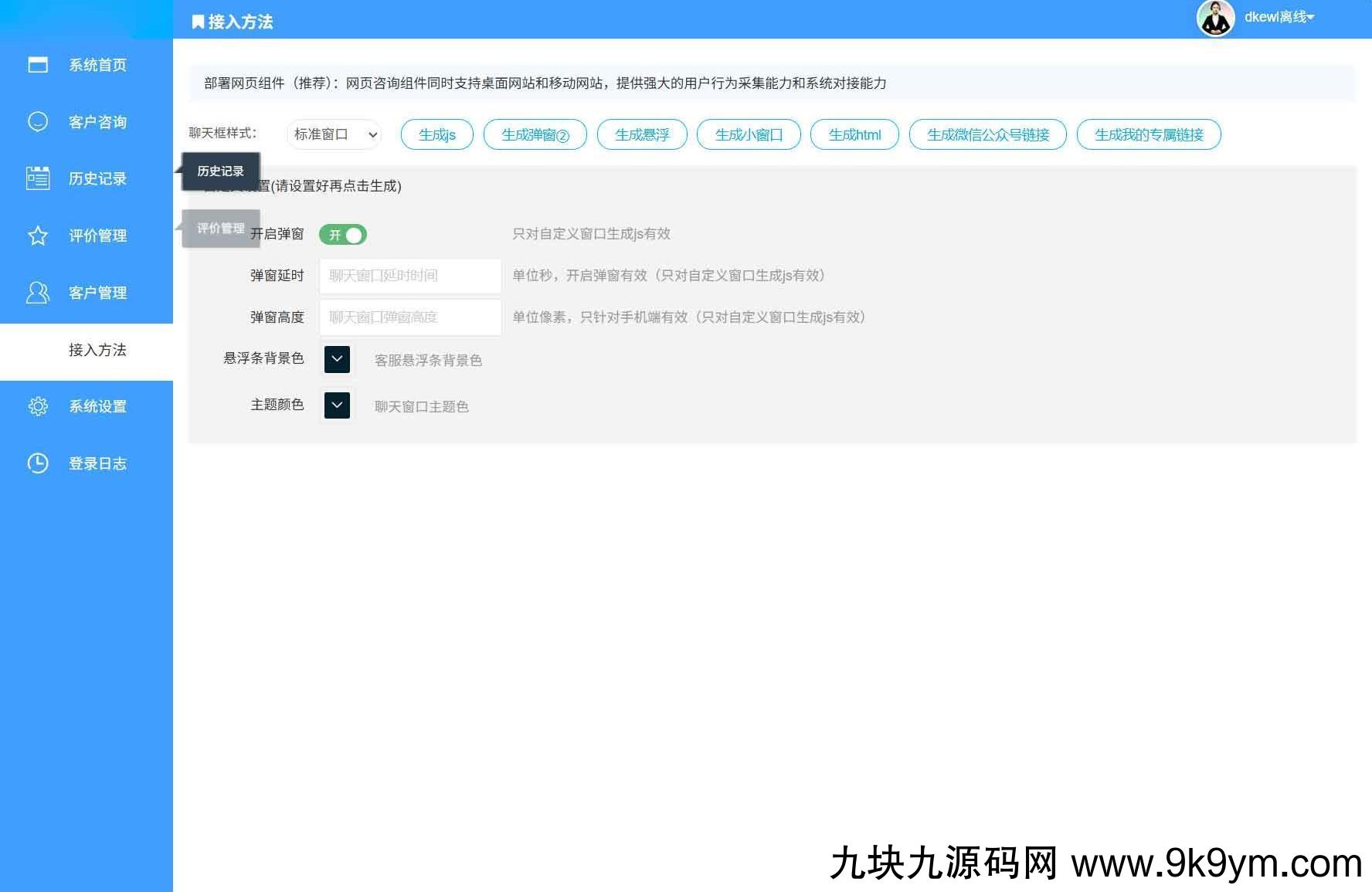Screen dimensions: 1372x892
Task: Click the customer management people icon
Action: tap(38, 293)
